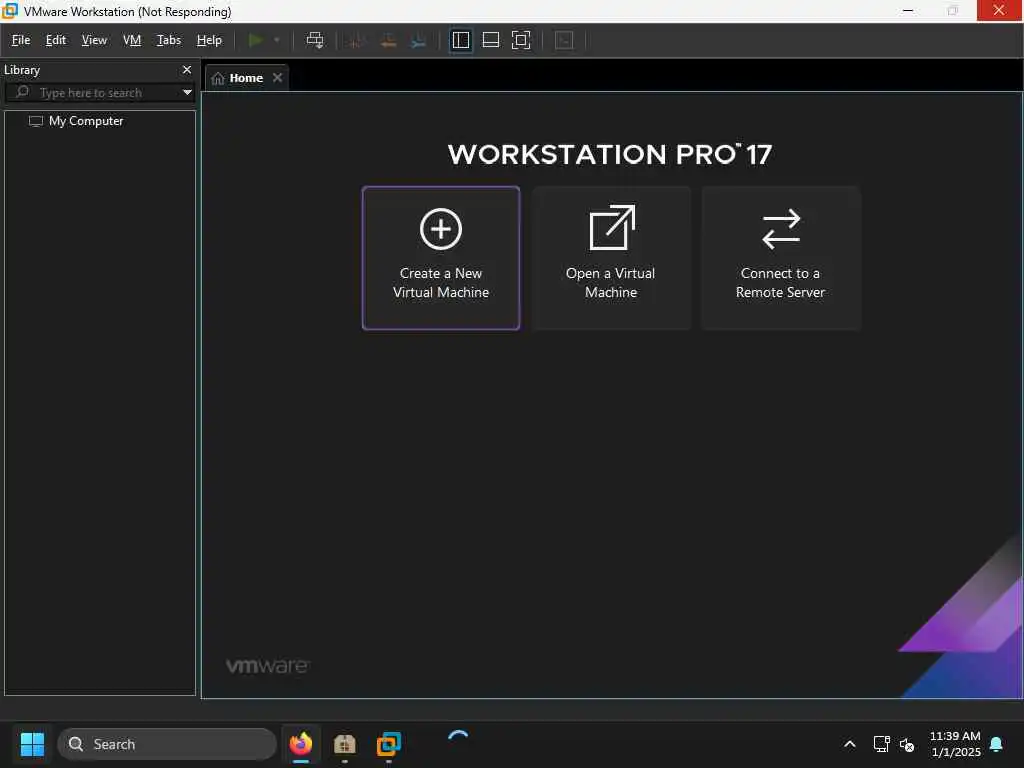This screenshot has height=768, width=1024.
Task: Click Create a New Virtual Machine
Action: point(441,258)
